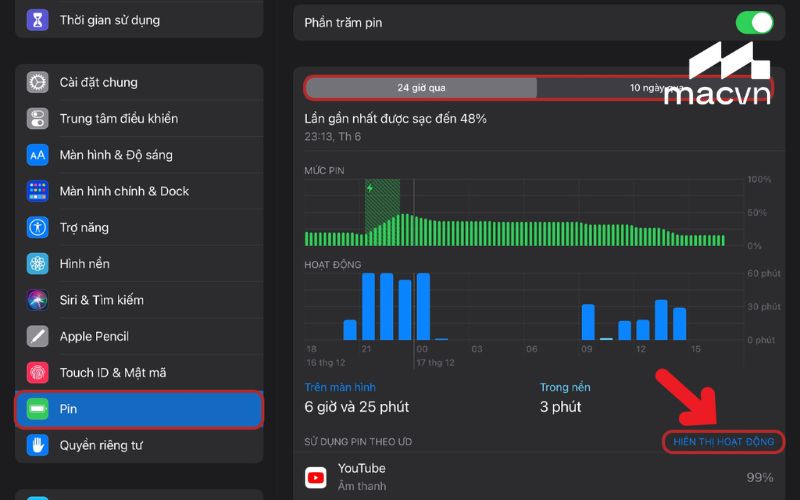The image size is (800, 500).
Task: Toggle the Phần trăm pin switch
Action: (x=754, y=22)
